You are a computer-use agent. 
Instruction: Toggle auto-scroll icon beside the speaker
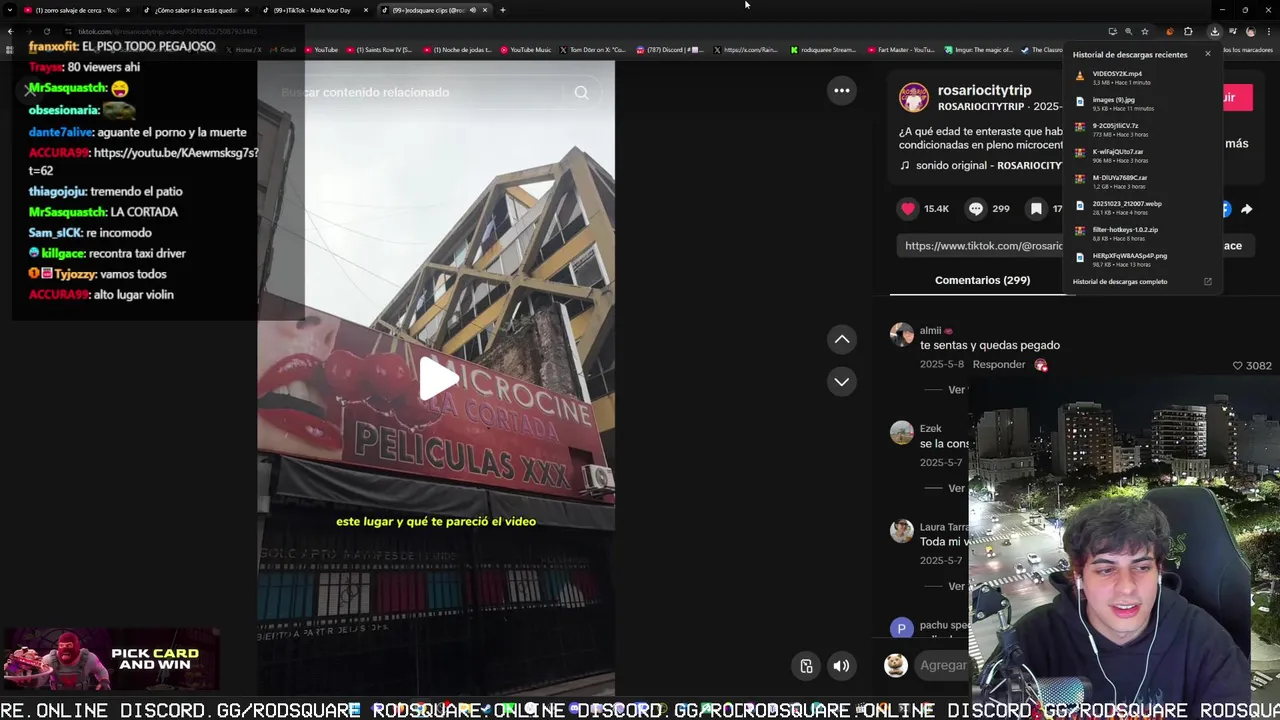click(806, 666)
